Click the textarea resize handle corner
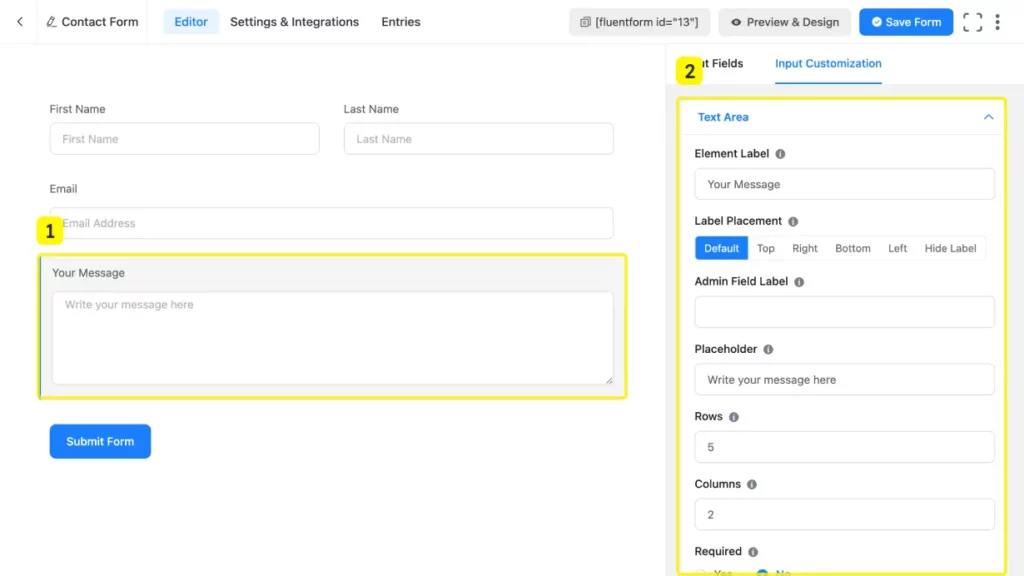The width and height of the screenshot is (1024, 576). coord(609,380)
